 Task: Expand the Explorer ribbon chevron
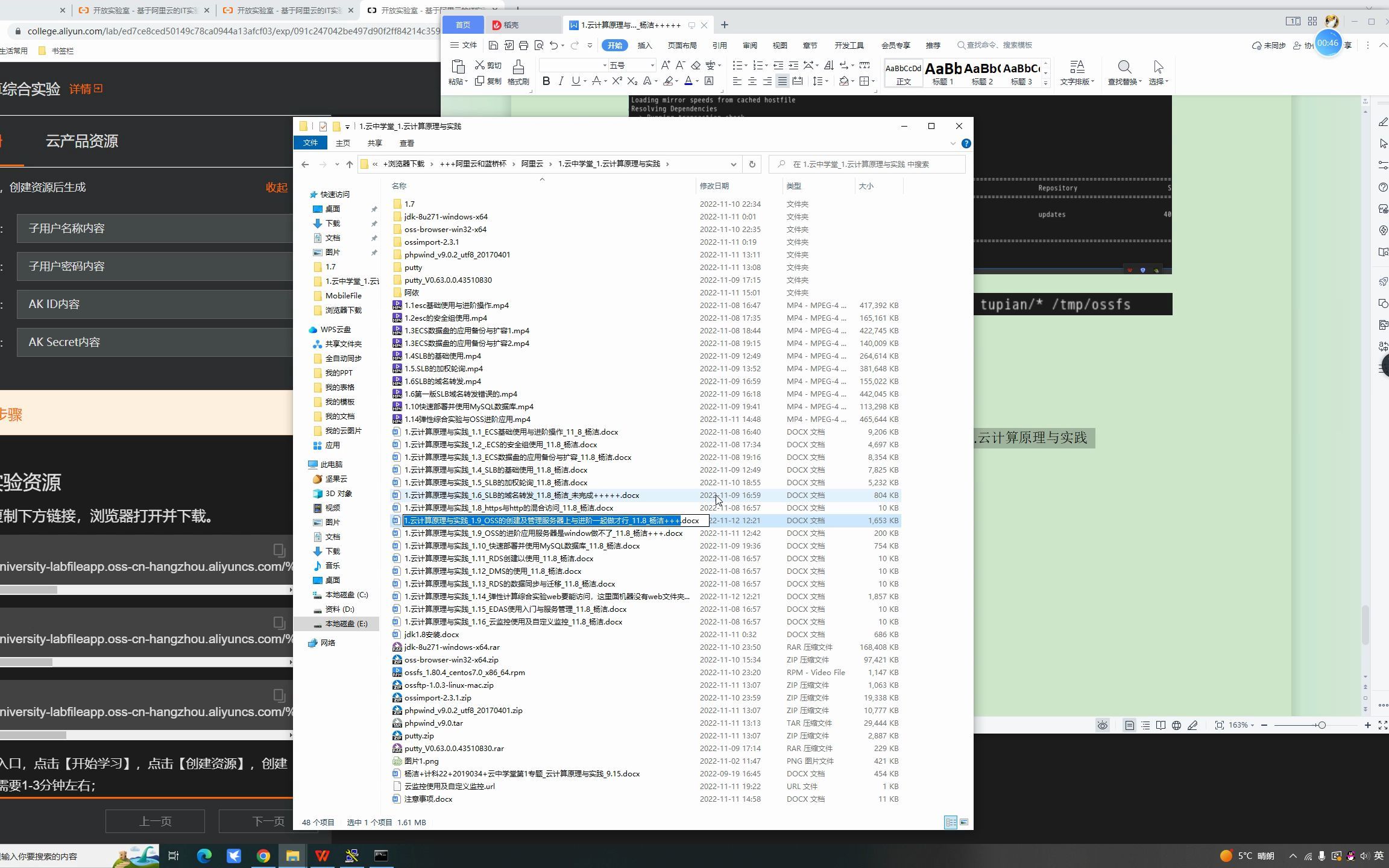coord(953,143)
